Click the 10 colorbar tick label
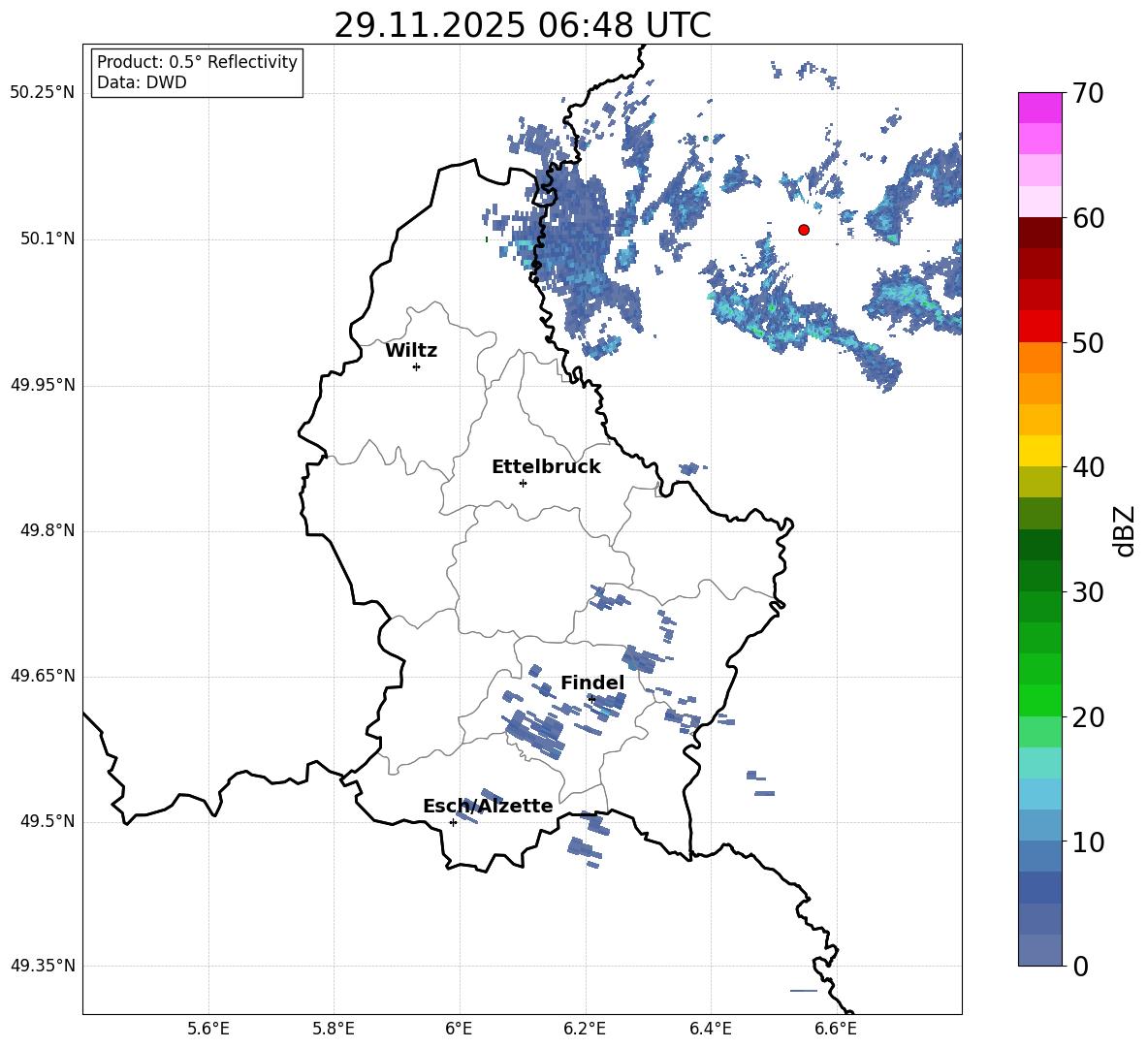1148x1048 pixels. 1088,842
